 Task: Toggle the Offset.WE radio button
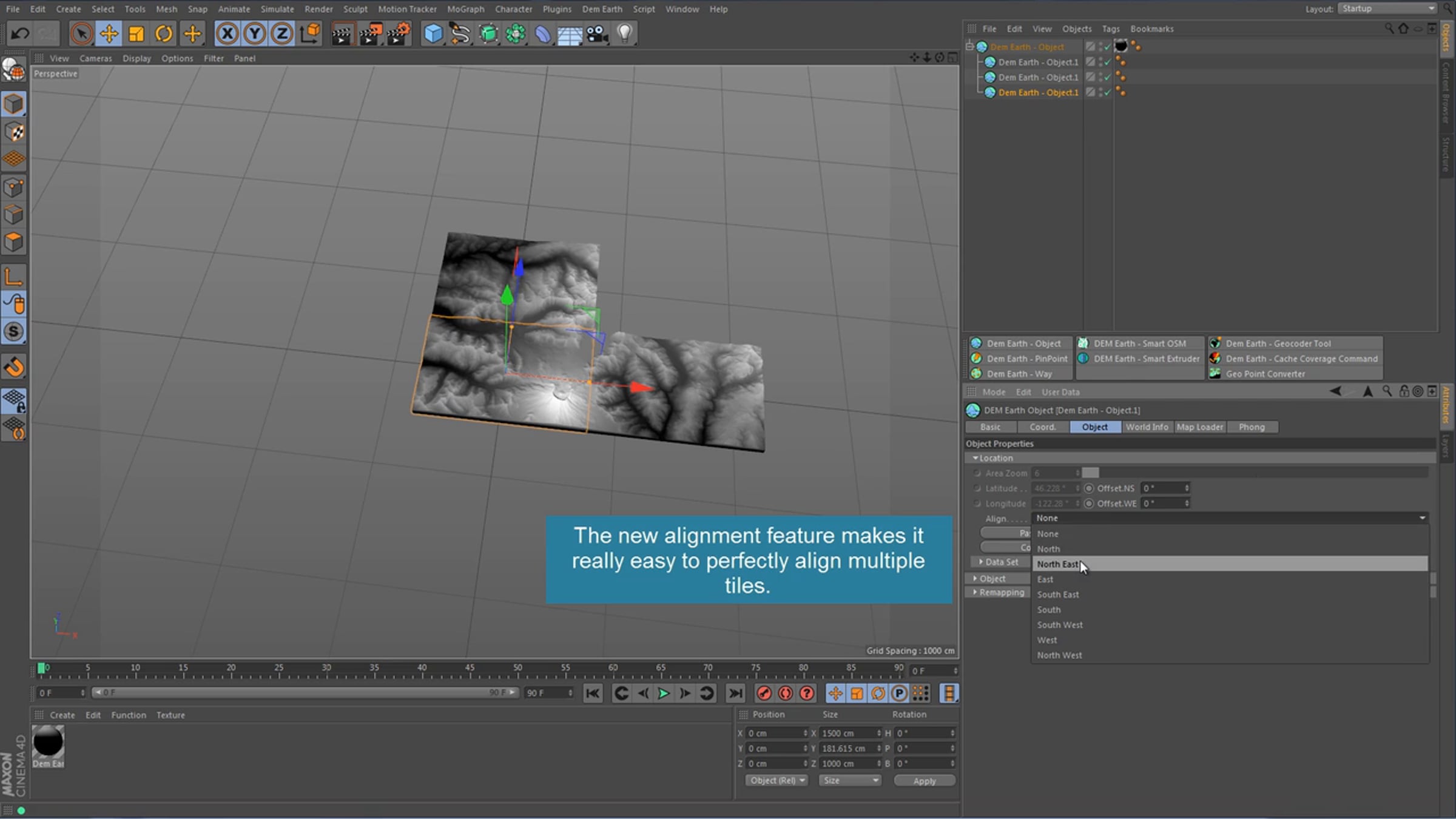[1089, 504]
